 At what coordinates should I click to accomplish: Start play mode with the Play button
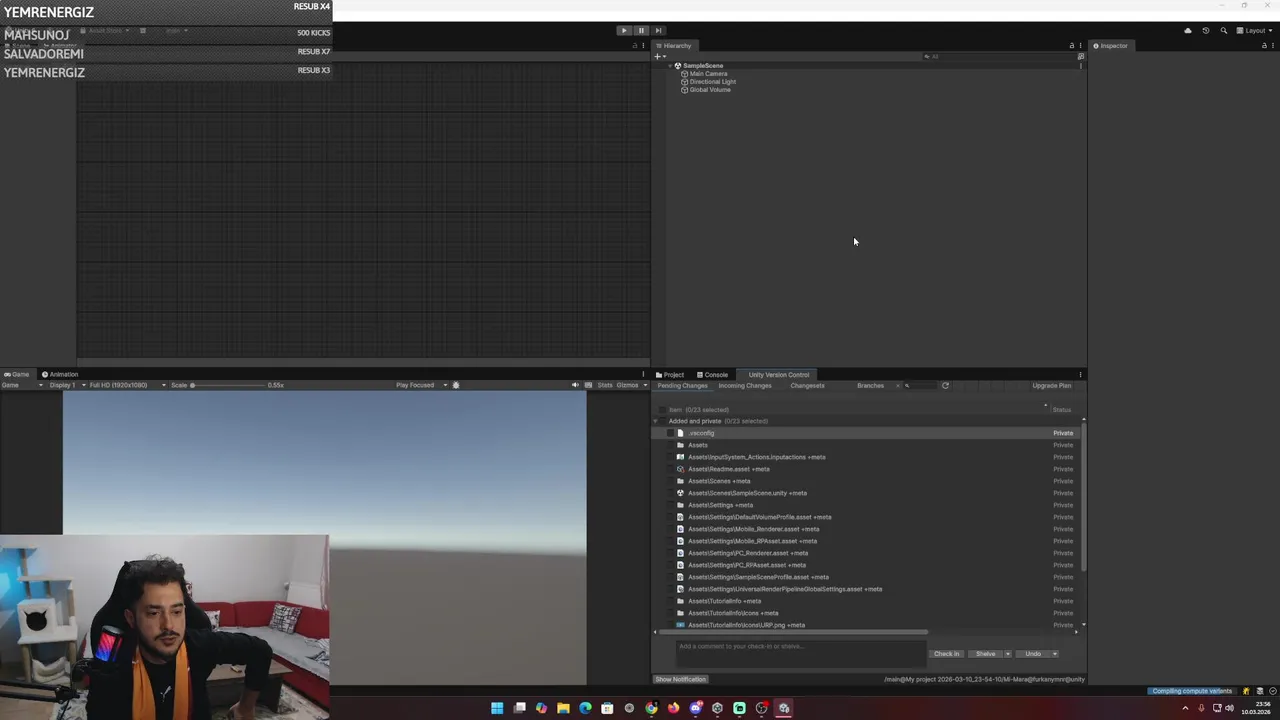[x=624, y=30]
